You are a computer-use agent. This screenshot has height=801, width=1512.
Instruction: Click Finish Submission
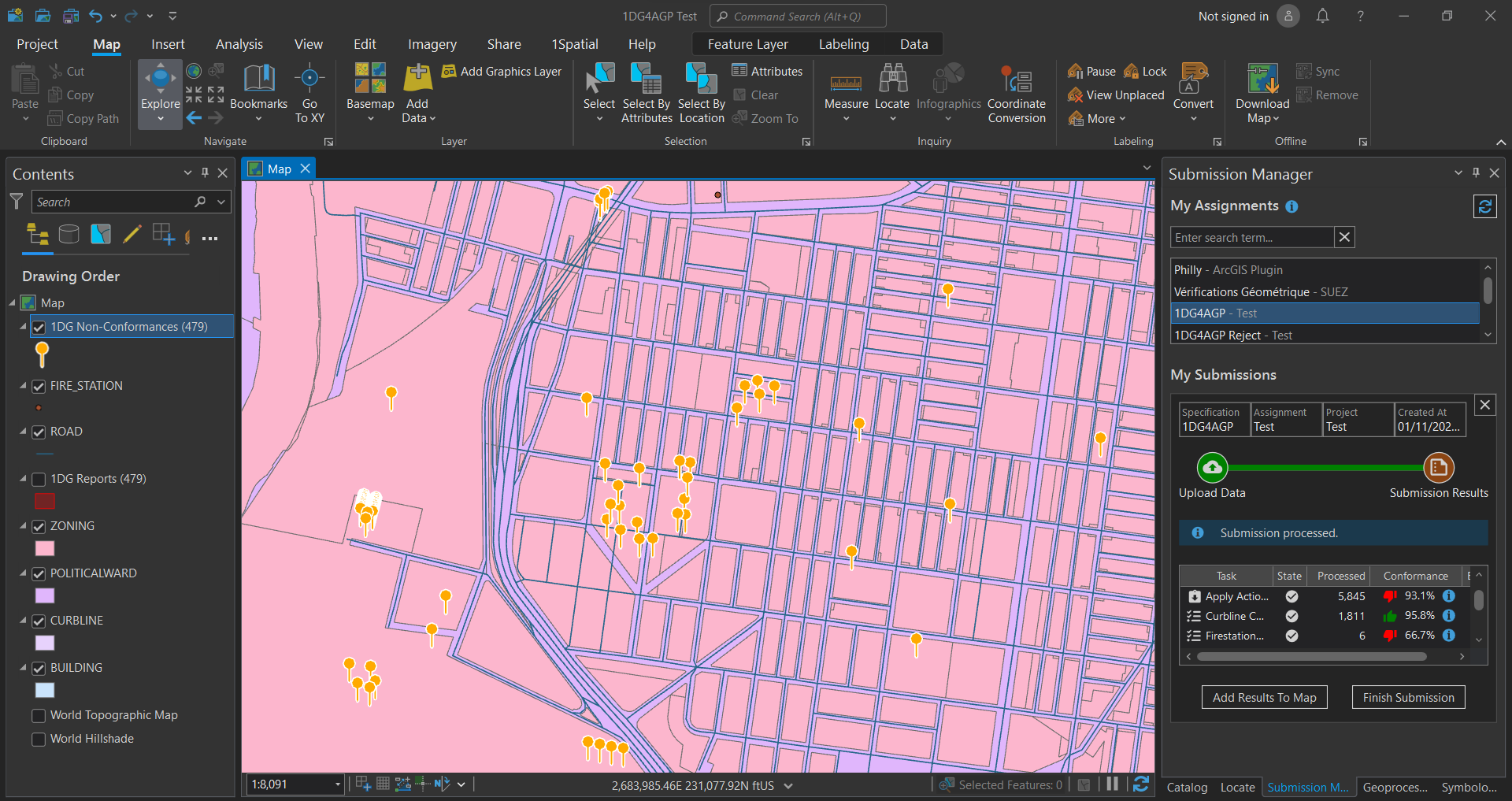1408,697
